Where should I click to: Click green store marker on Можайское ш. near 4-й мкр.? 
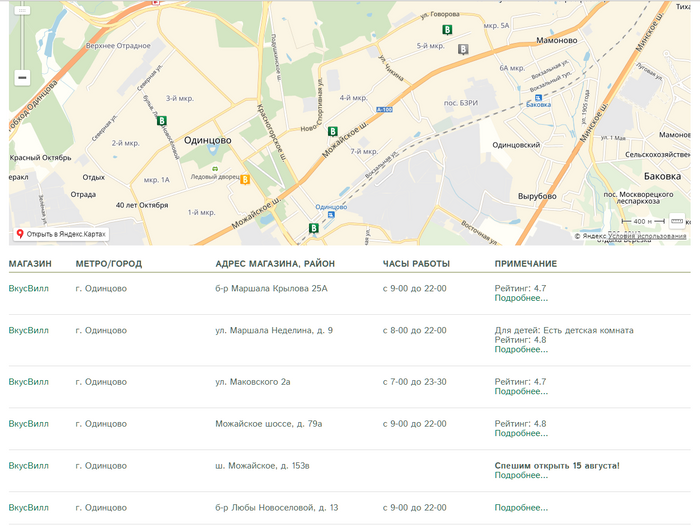(333, 131)
